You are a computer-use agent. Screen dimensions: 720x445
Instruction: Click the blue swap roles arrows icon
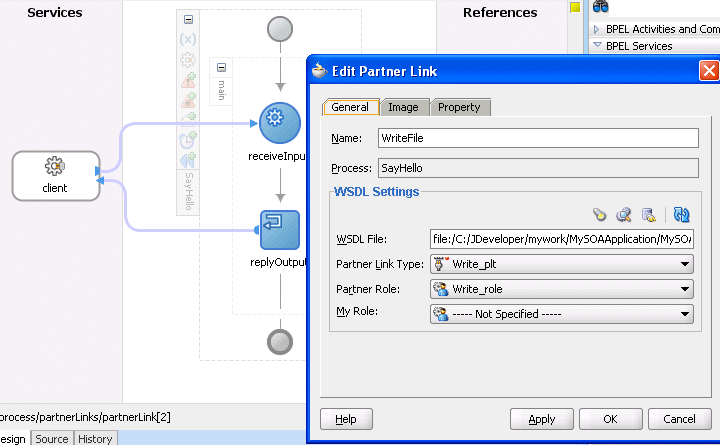[681, 214]
